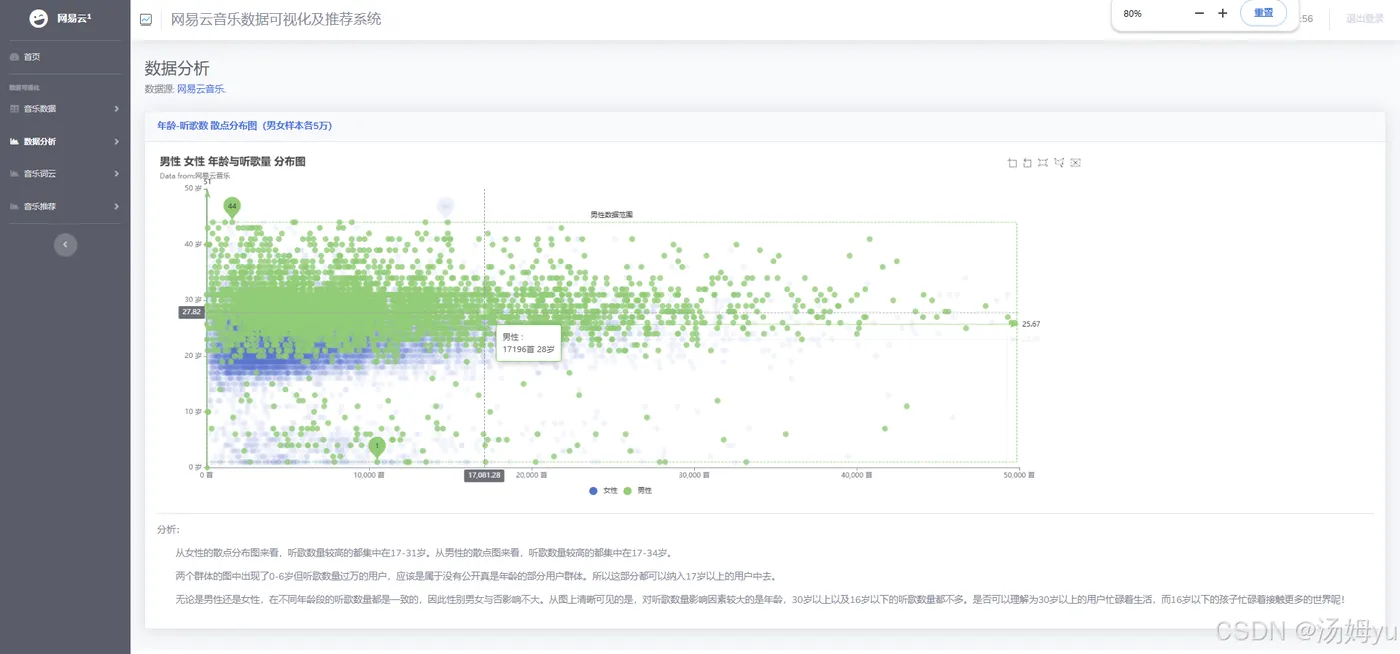Click the 40,000 首 x-axis label

[x=855, y=475]
